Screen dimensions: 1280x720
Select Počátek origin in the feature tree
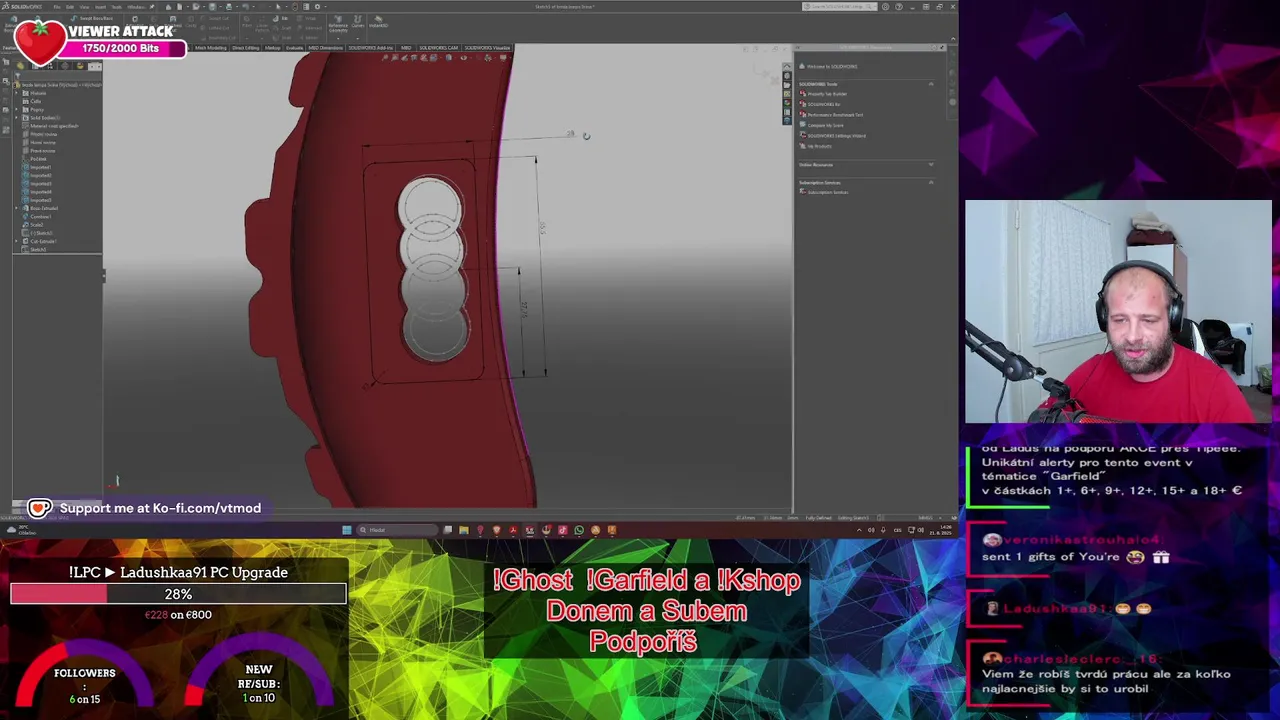[36, 159]
